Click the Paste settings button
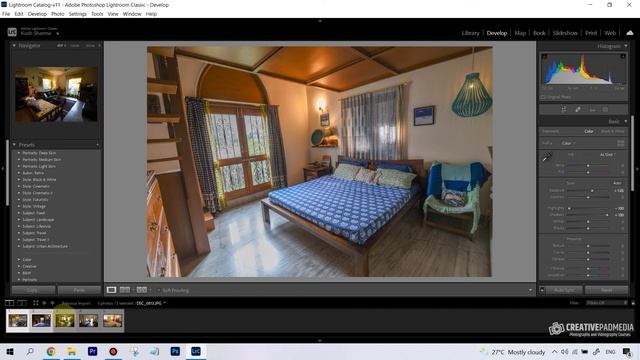The width and height of the screenshot is (640, 360). [x=79, y=290]
